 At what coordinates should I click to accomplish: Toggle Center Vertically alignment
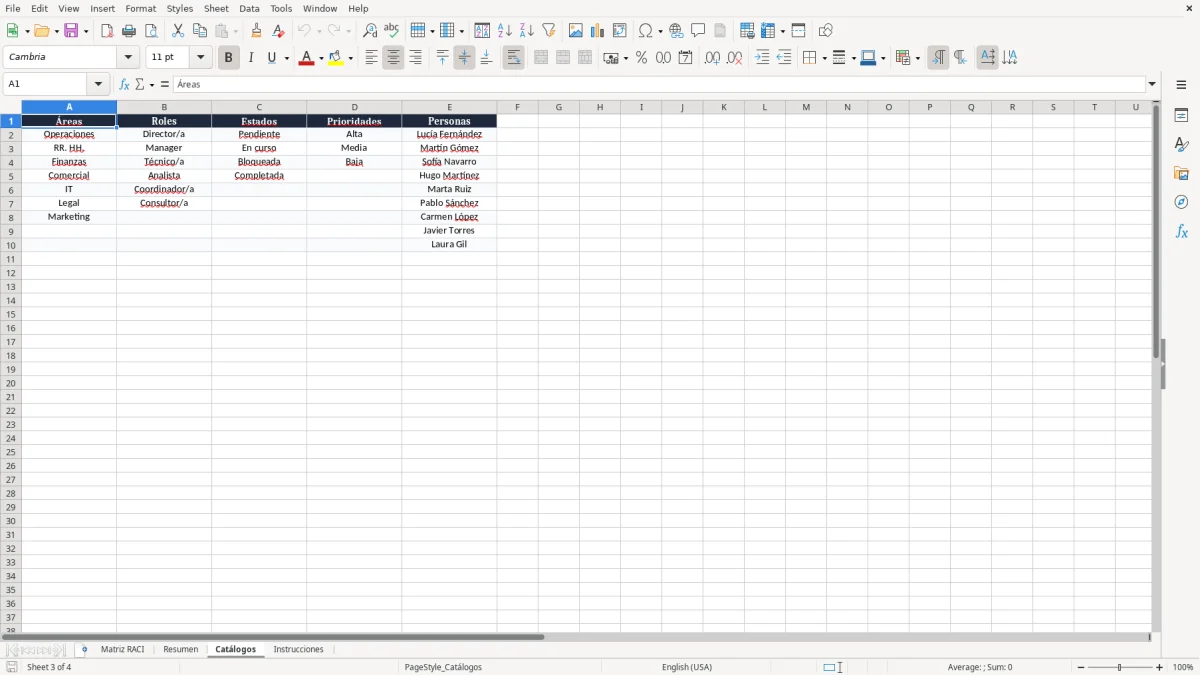[465, 58]
